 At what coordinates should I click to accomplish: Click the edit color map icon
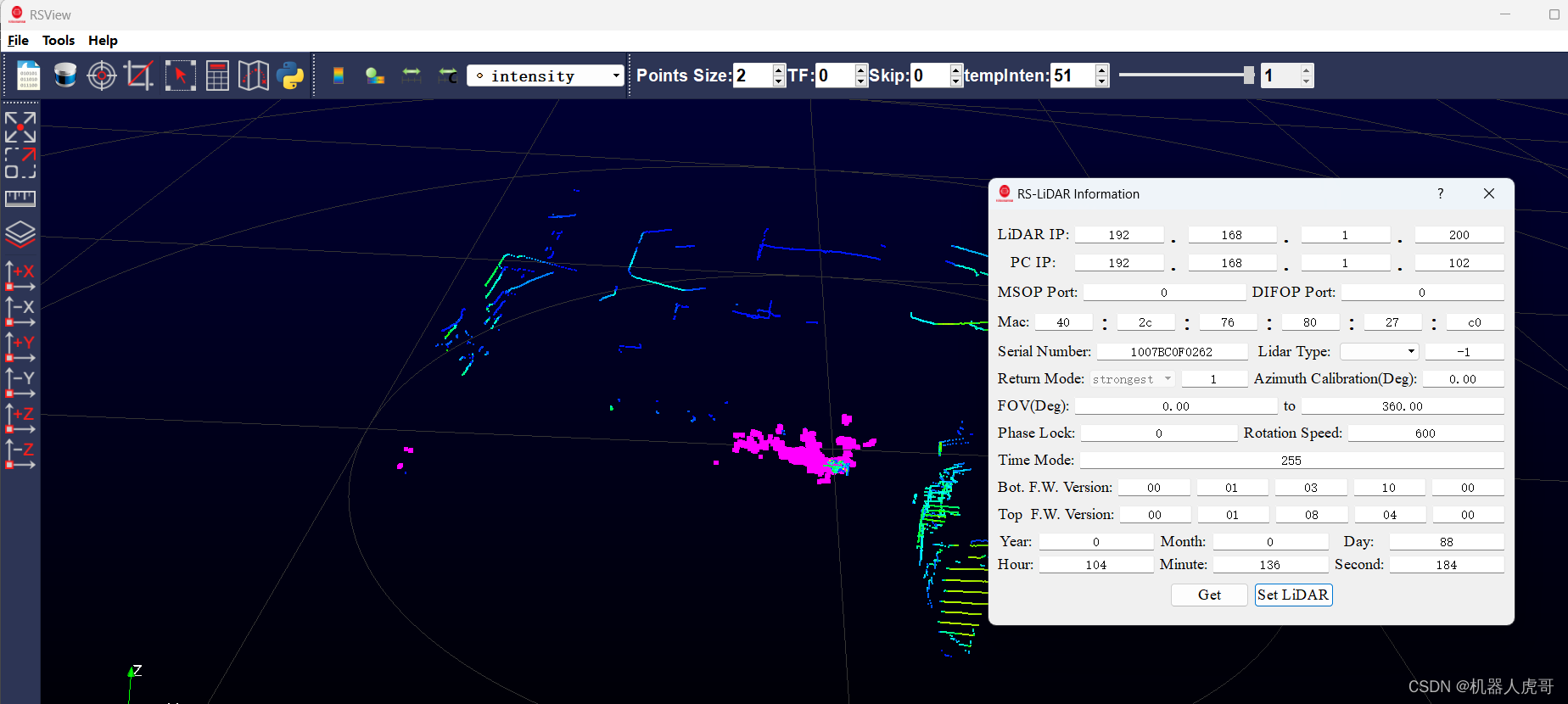point(375,75)
